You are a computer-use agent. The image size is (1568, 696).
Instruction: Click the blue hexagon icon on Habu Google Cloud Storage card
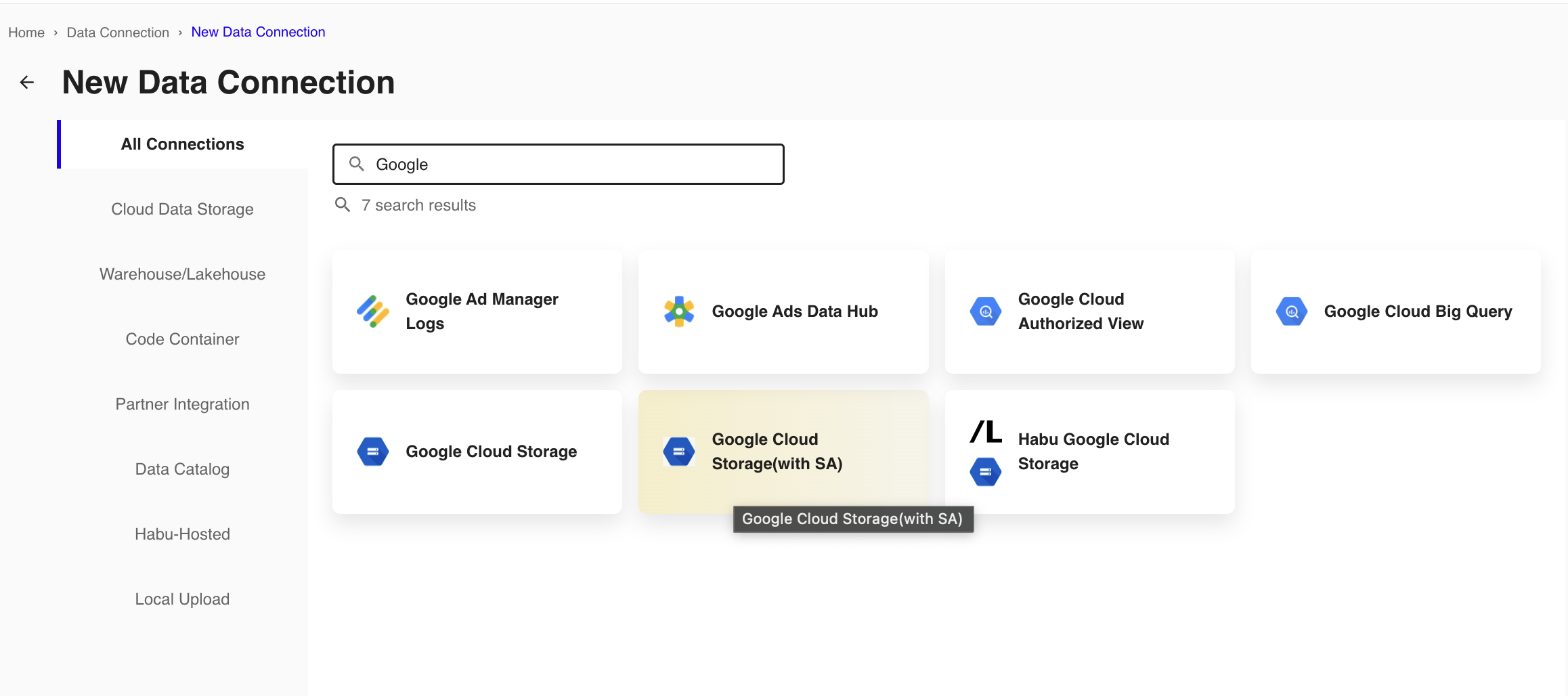point(986,471)
